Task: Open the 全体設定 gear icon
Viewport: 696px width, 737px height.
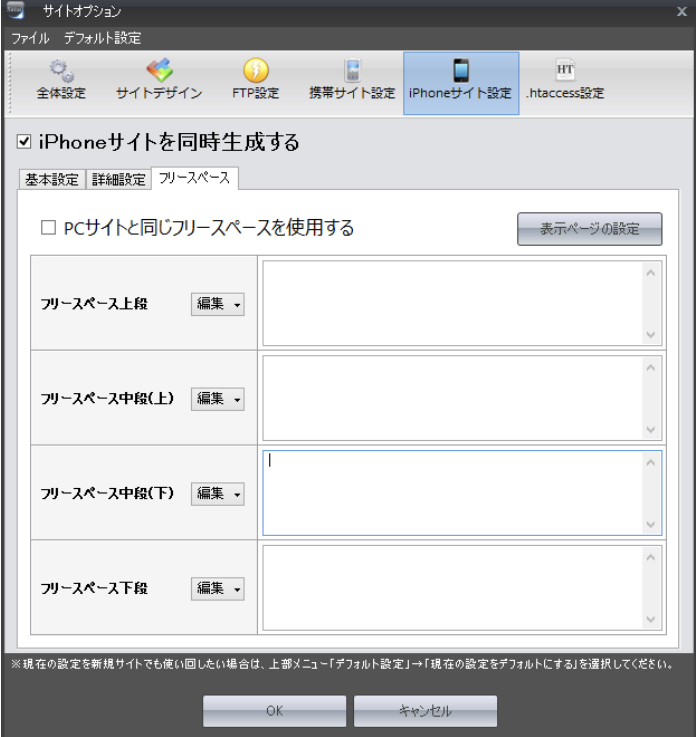Action: [61, 71]
